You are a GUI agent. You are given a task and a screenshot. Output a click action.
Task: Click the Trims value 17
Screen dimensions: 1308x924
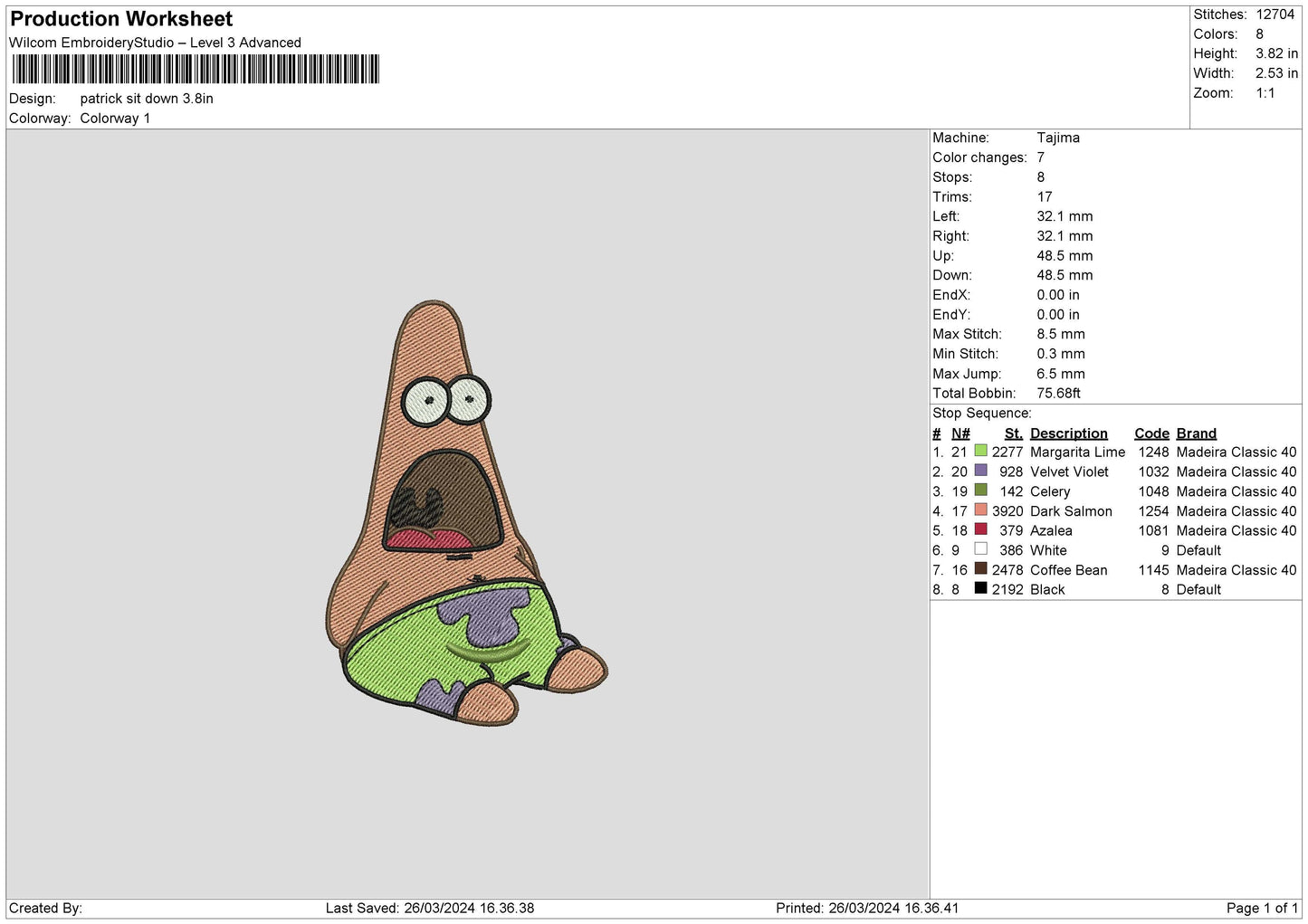pos(1045,197)
